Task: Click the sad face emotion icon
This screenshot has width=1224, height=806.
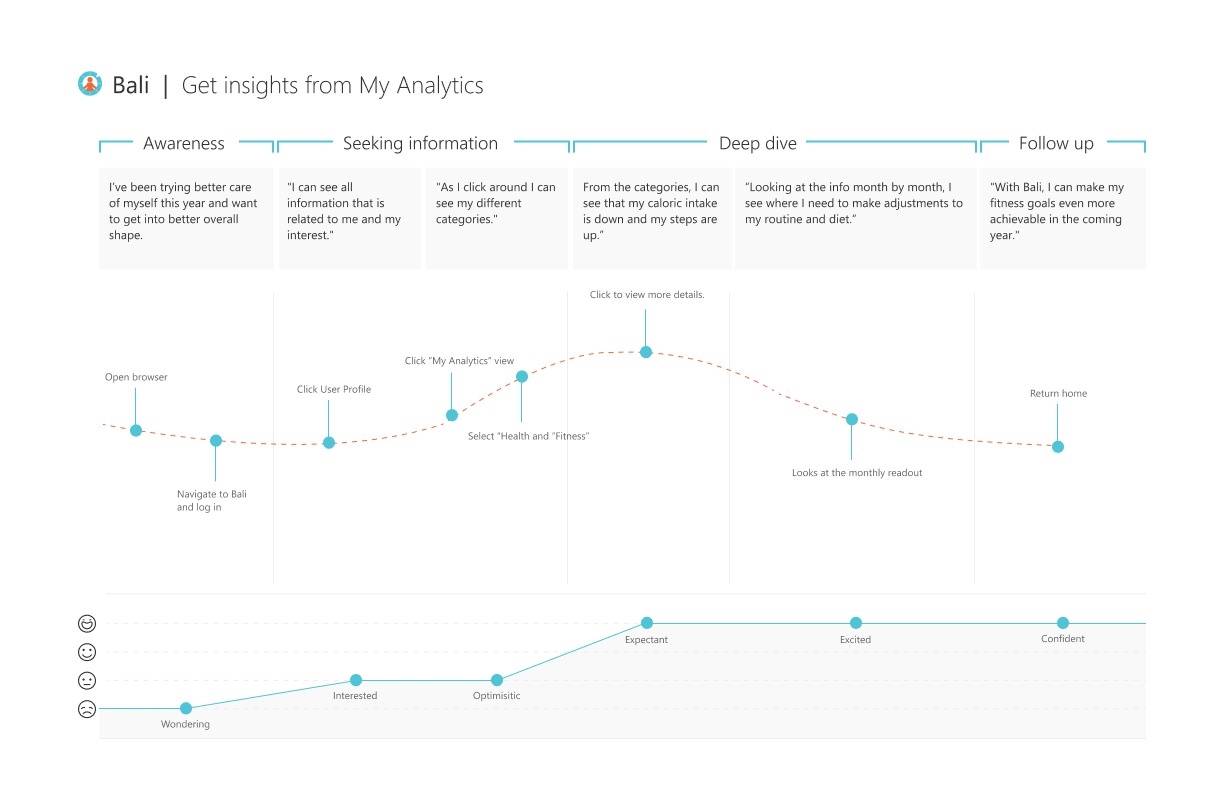Action: (88, 709)
